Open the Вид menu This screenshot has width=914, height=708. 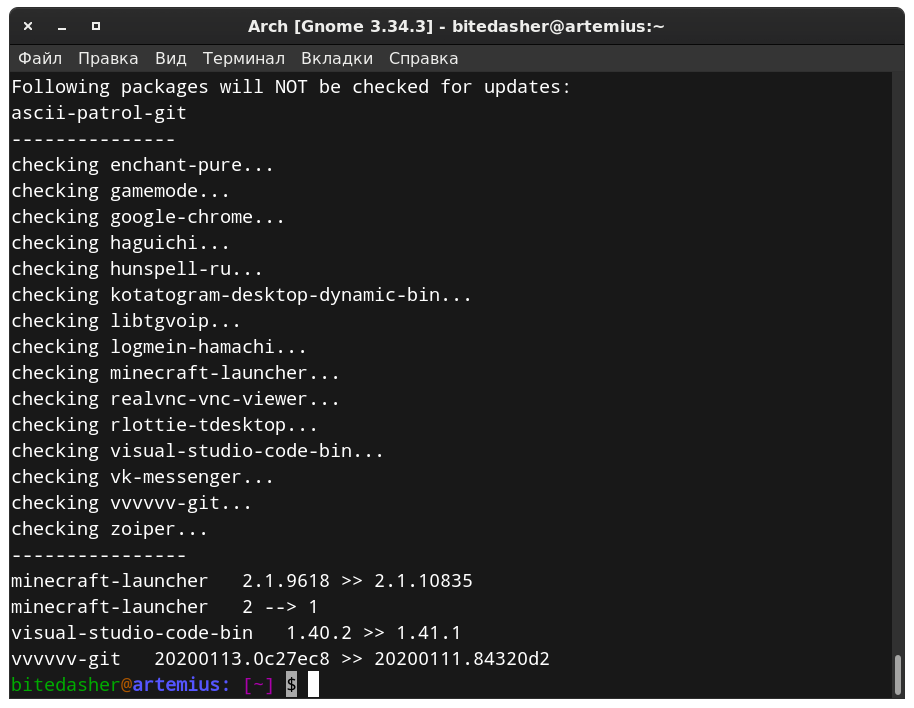(x=171, y=58)
